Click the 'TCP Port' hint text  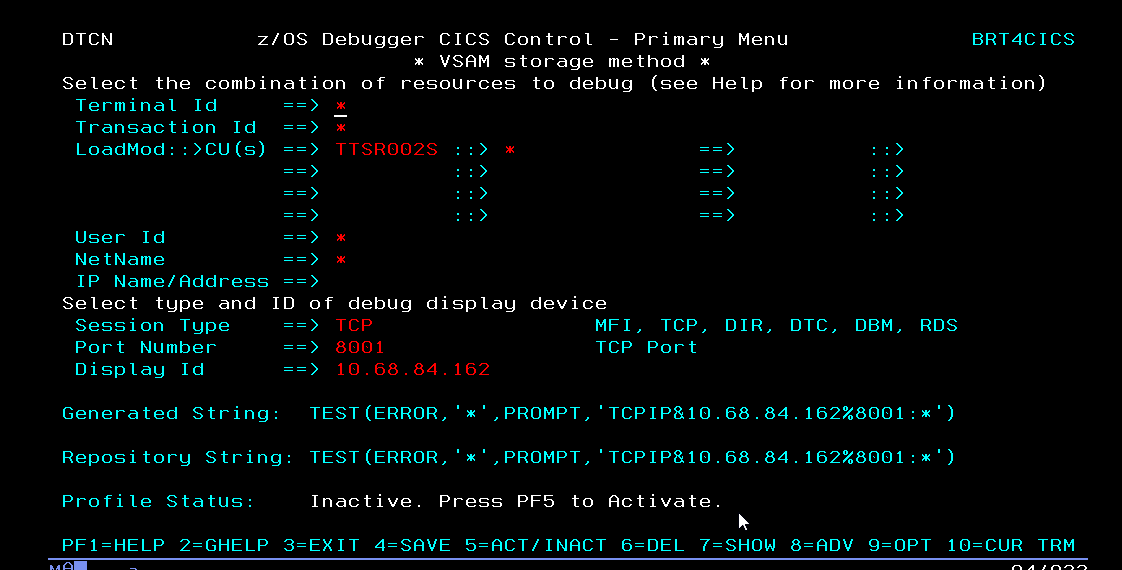(x=646, y=348)
